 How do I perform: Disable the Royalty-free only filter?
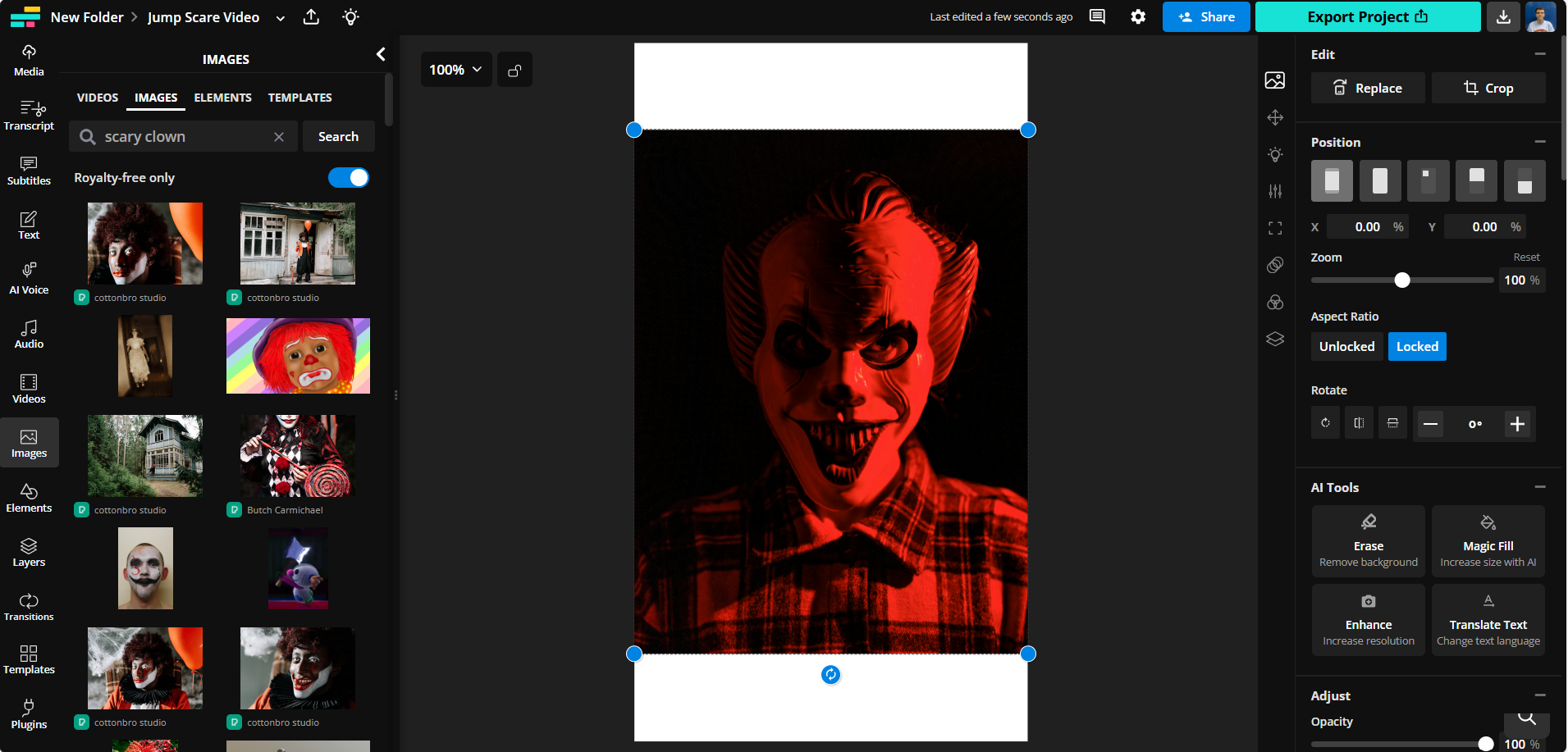[348, 177]
